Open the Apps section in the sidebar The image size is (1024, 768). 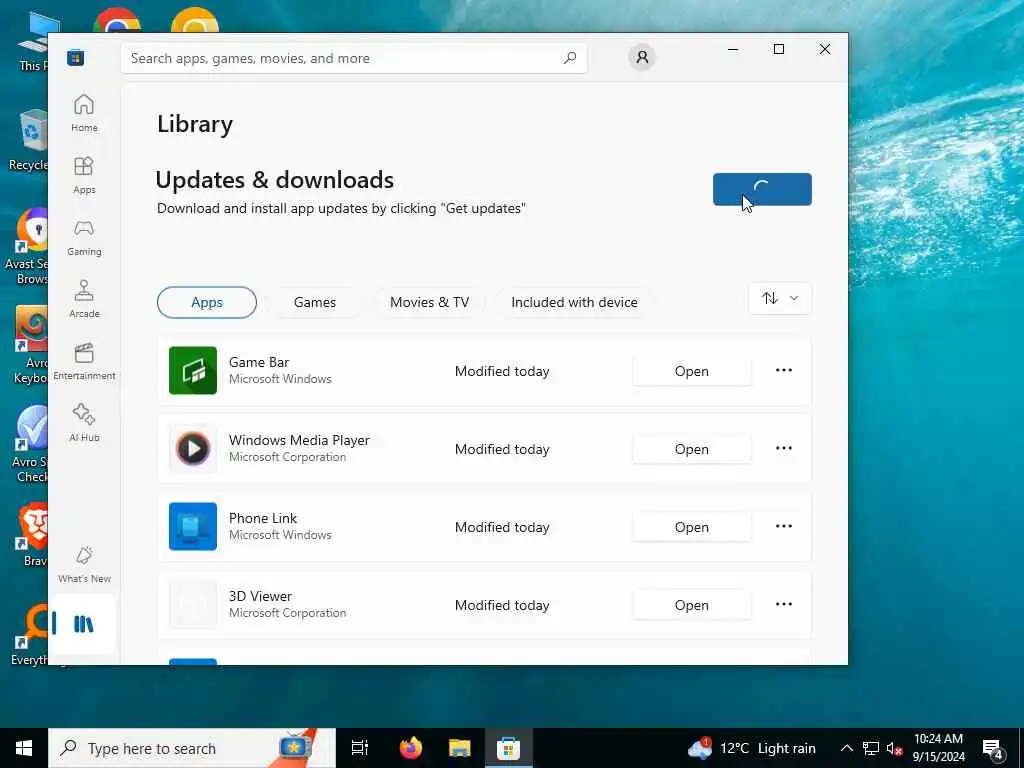[x=84, y=175]
